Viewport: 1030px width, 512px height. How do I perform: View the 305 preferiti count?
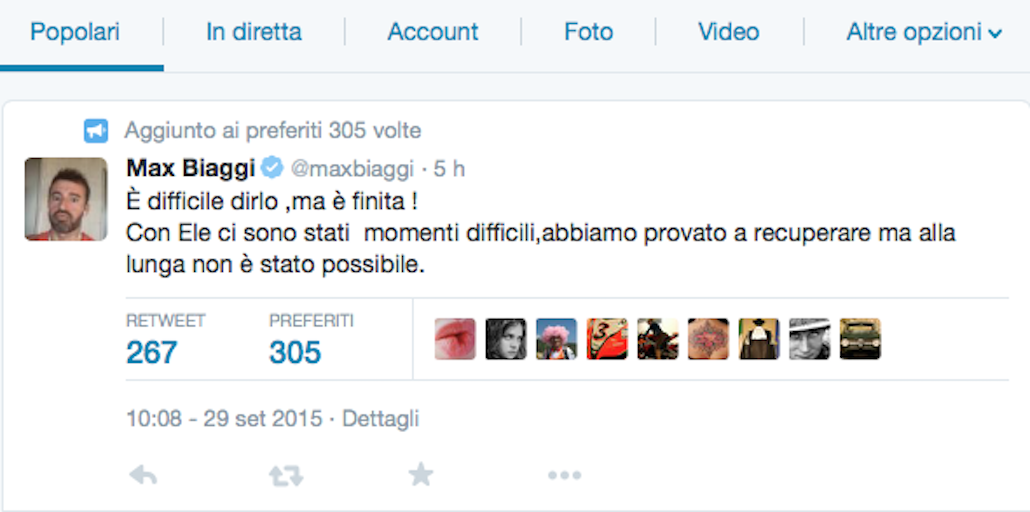click(295, 352)
